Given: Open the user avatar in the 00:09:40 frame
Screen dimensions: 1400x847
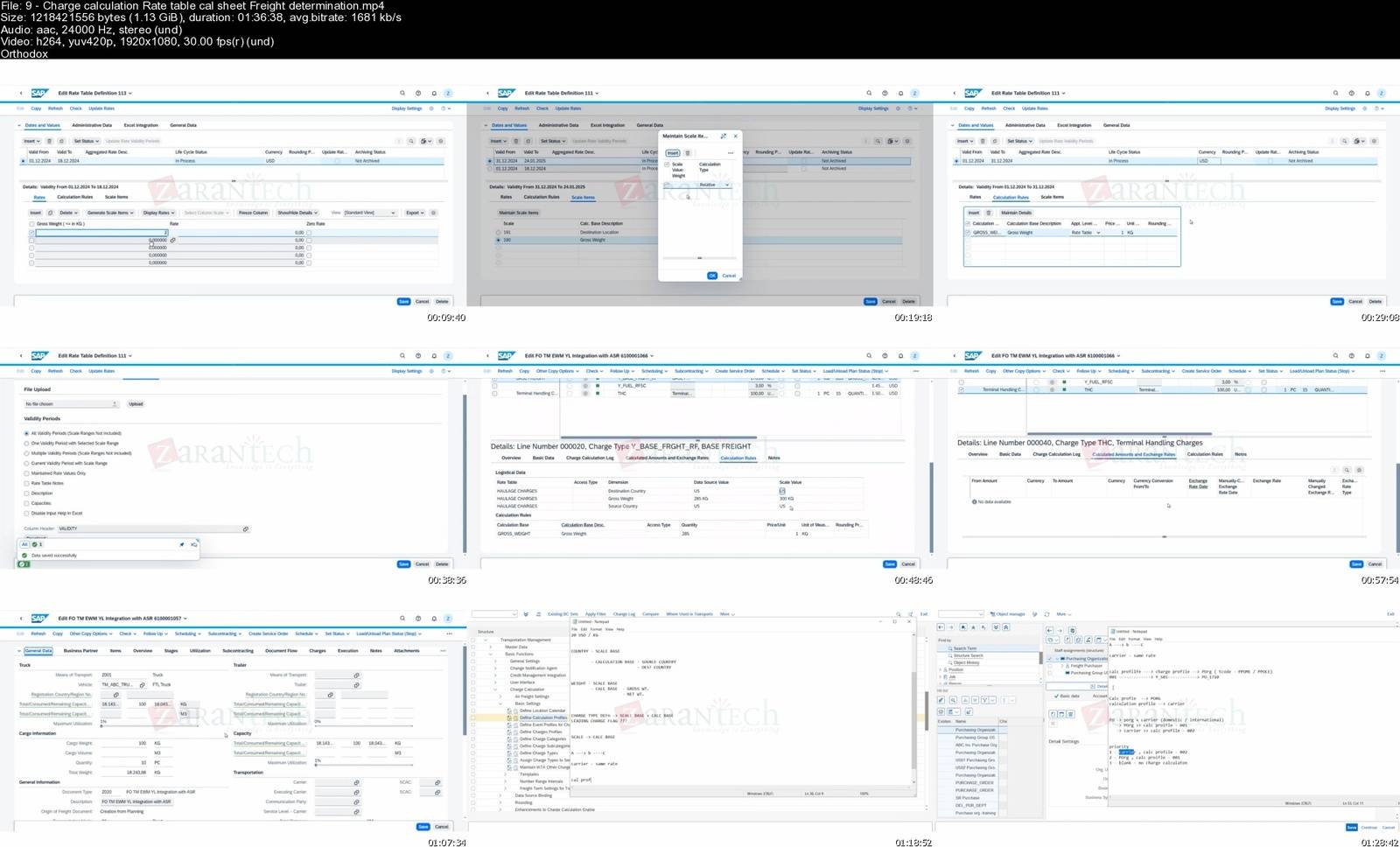Looking at the screenshot, I should [448, 93].
